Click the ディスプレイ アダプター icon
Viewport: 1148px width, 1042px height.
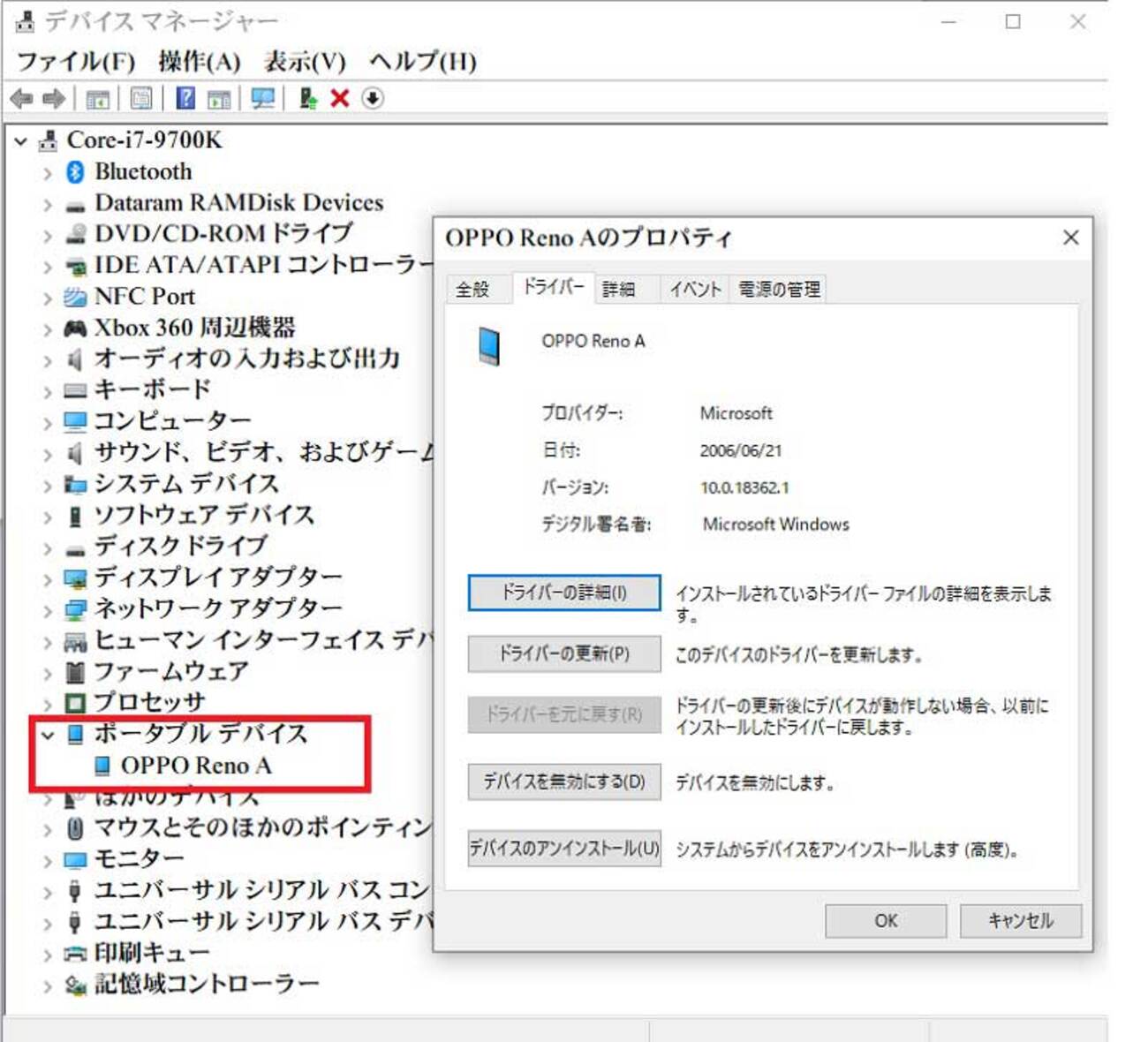pyautogui.click(x=75, y=578)
